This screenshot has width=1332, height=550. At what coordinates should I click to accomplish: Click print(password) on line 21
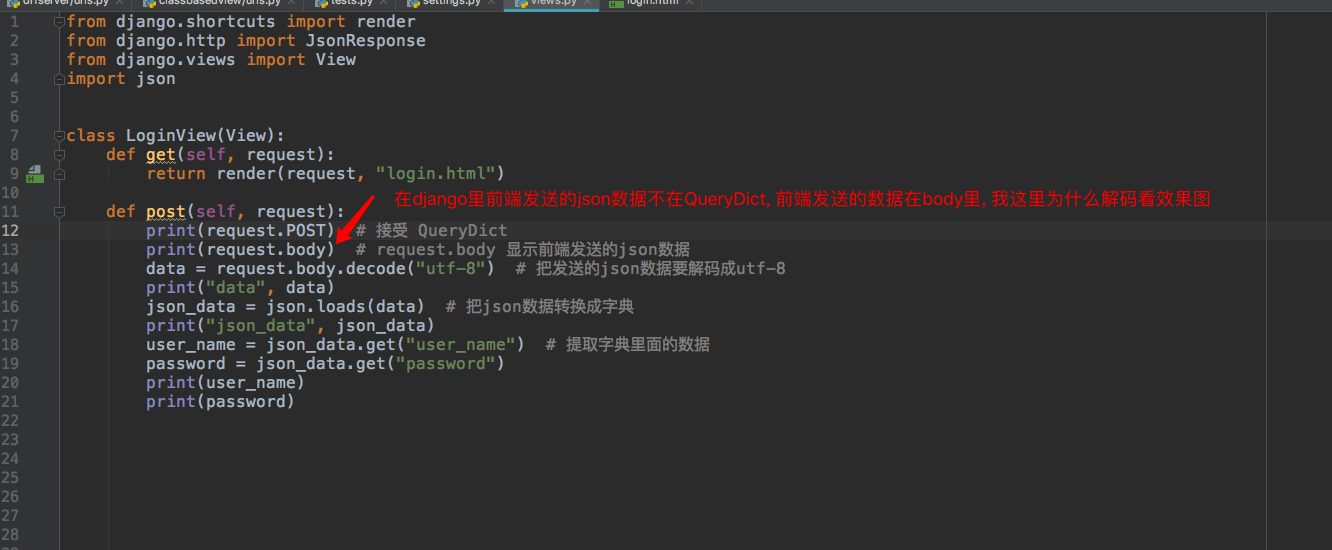[220, 401]
